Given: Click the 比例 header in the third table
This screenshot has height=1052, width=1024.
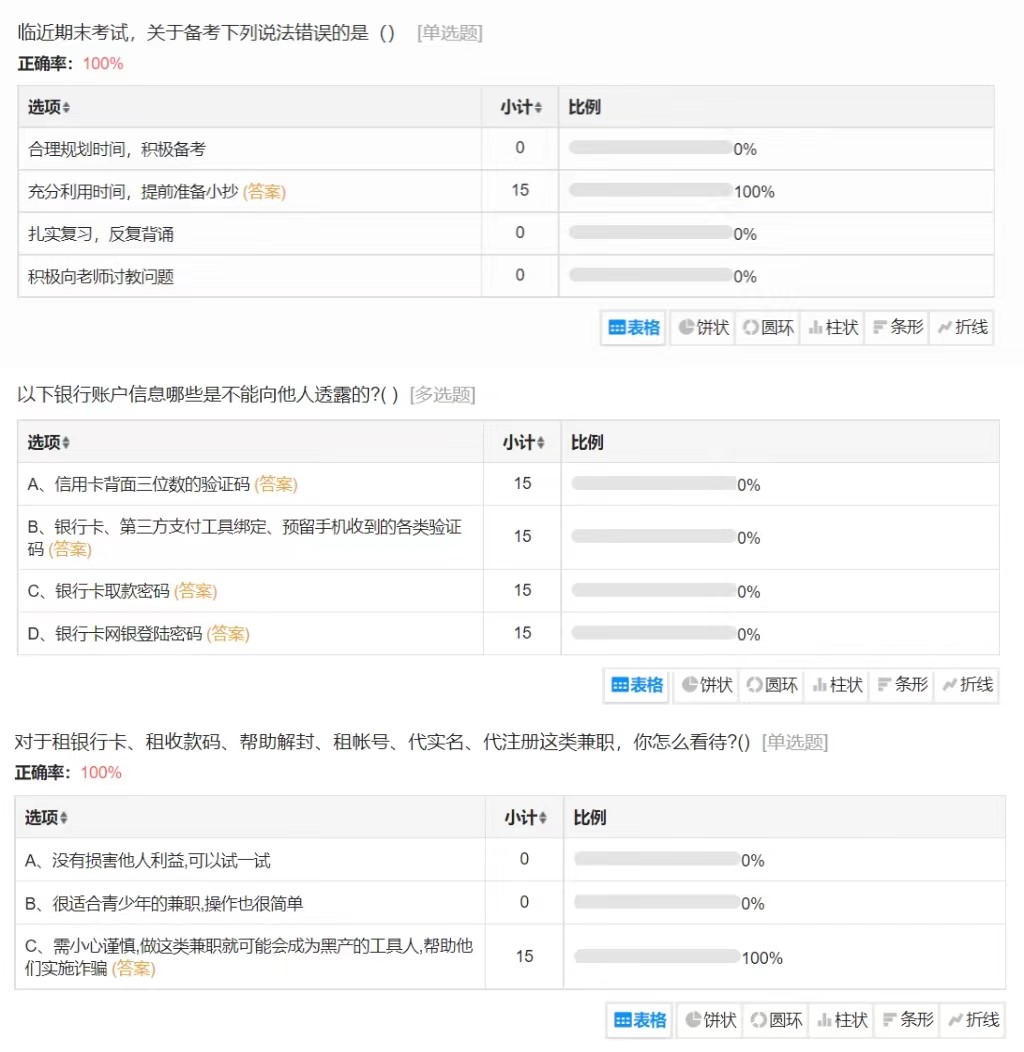Looking at the screenshot, I should pyautogui.click(x=590, y=818).
